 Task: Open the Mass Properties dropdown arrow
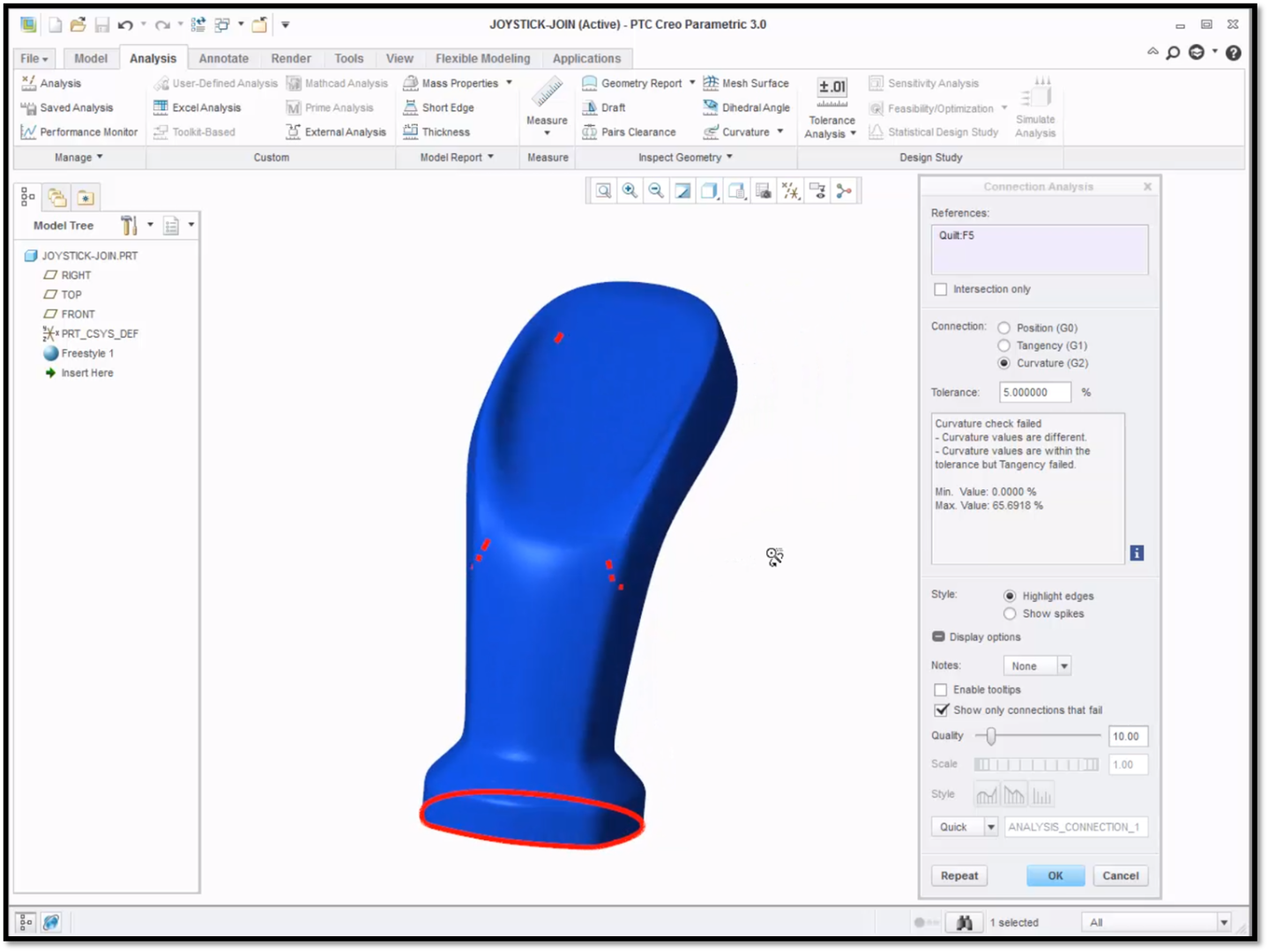coord(509,83)
